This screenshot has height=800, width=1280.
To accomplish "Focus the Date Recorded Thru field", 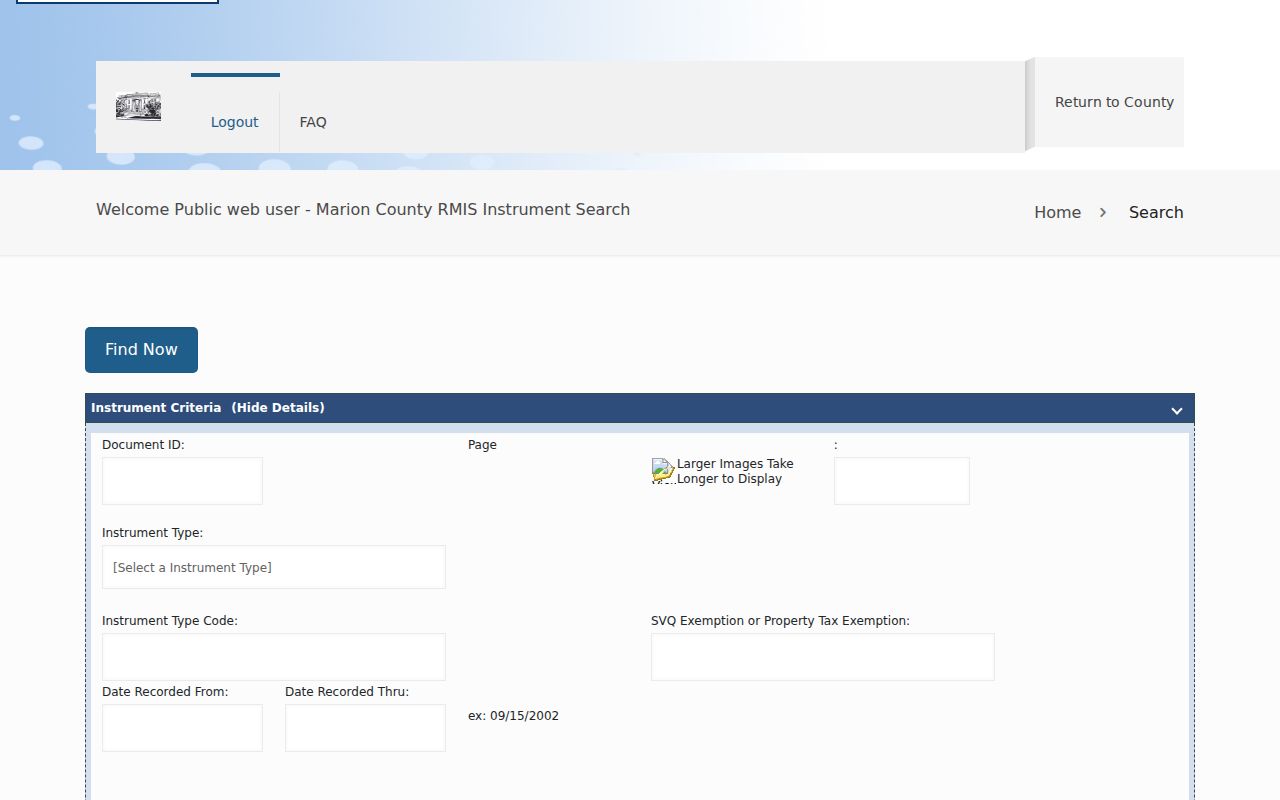I will pos(365,728).
